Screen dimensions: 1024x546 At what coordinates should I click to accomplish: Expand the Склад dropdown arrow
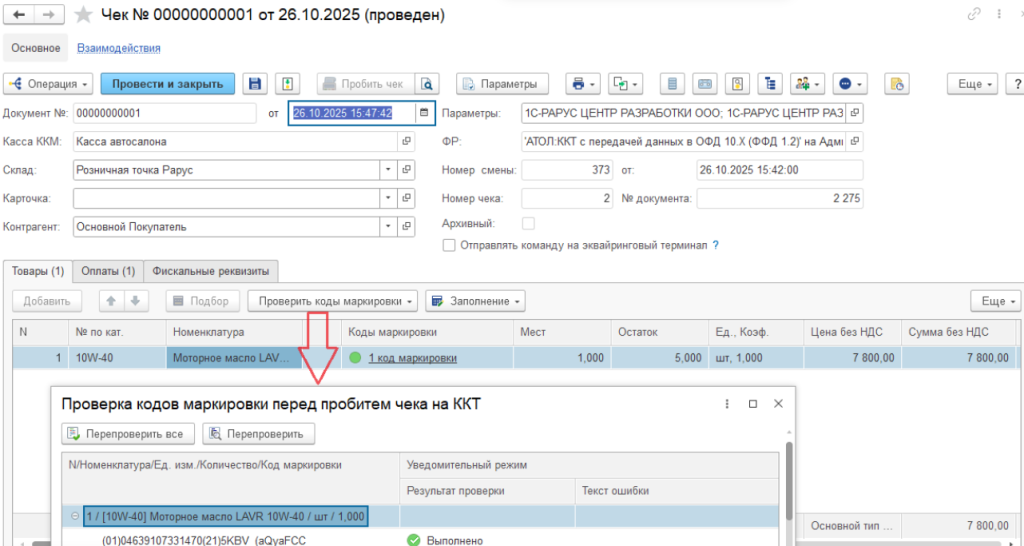[389, 170]
